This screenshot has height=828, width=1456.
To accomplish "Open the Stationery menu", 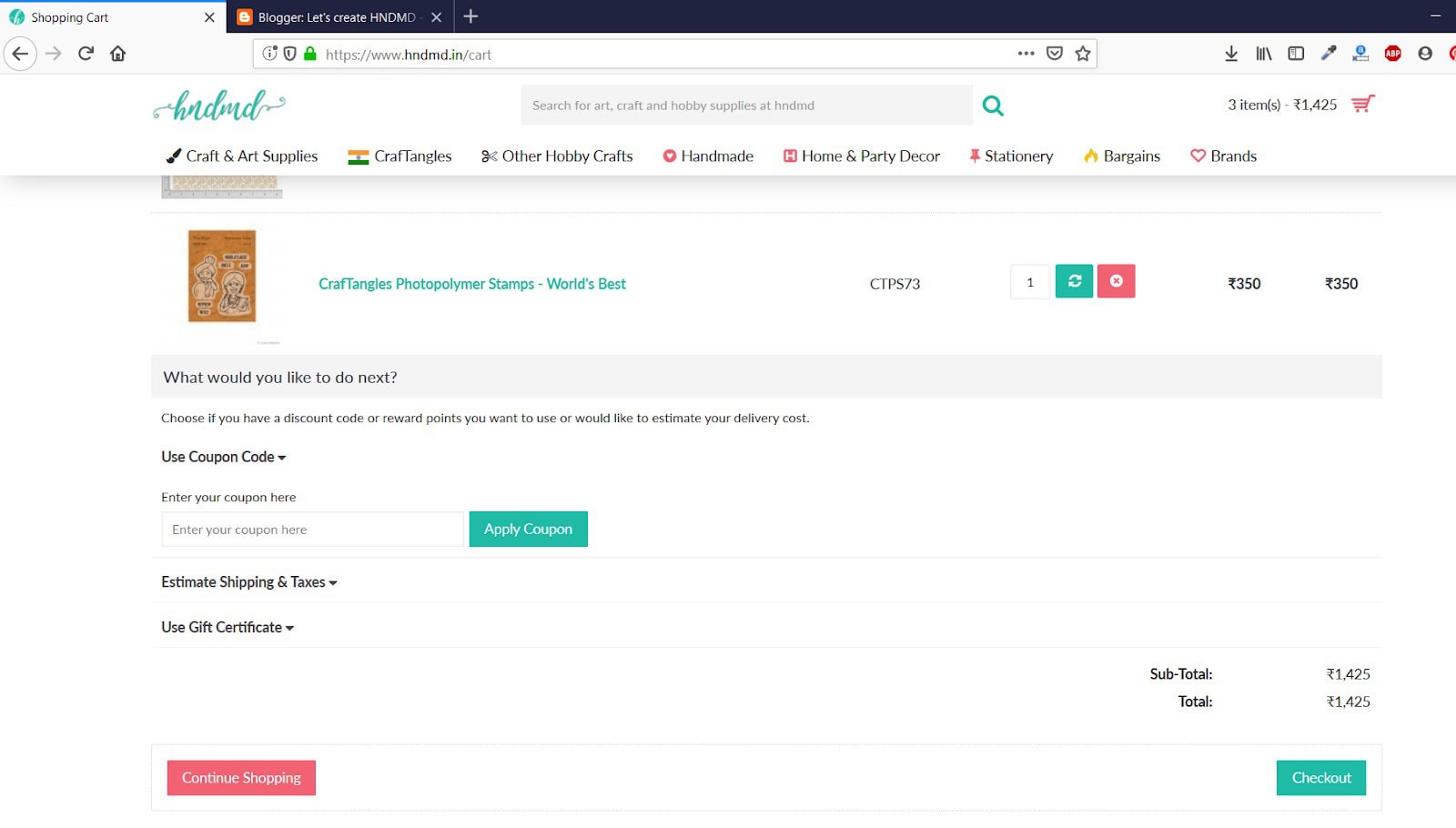I will [x=1011, y=157].
